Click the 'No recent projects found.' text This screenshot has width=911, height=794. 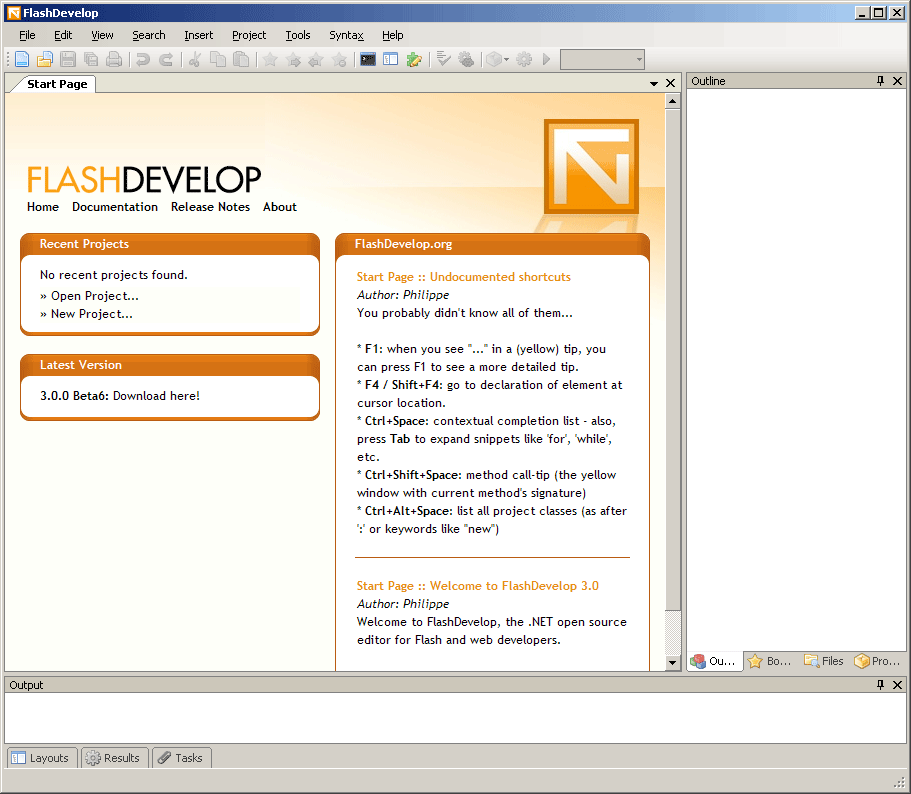[x=114, y=275]
